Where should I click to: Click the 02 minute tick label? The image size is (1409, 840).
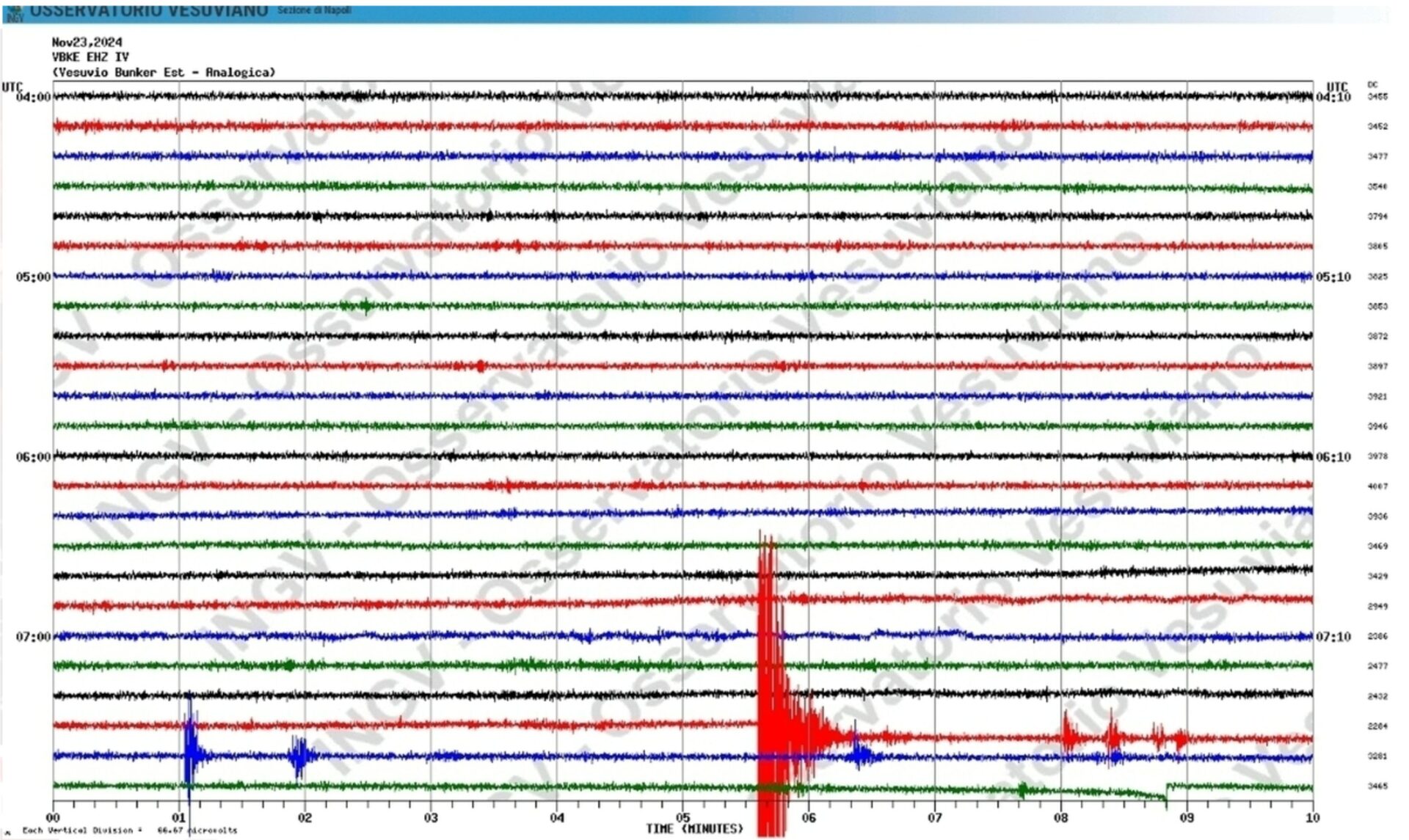coord(305,817)
